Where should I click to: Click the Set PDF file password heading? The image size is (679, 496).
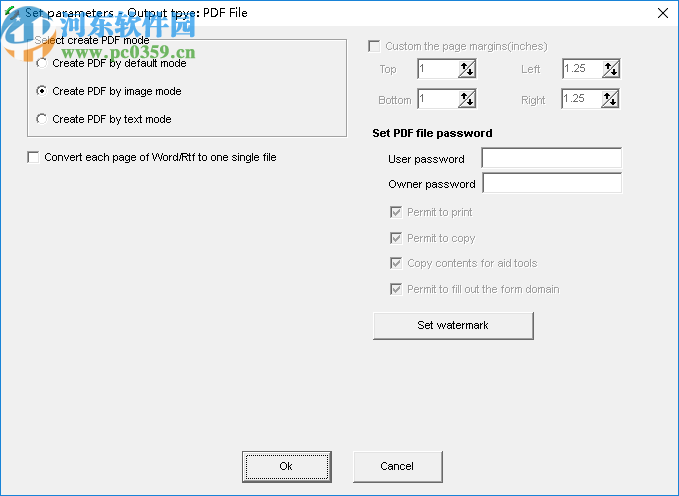pyautogui.click(x=432, y=133)
